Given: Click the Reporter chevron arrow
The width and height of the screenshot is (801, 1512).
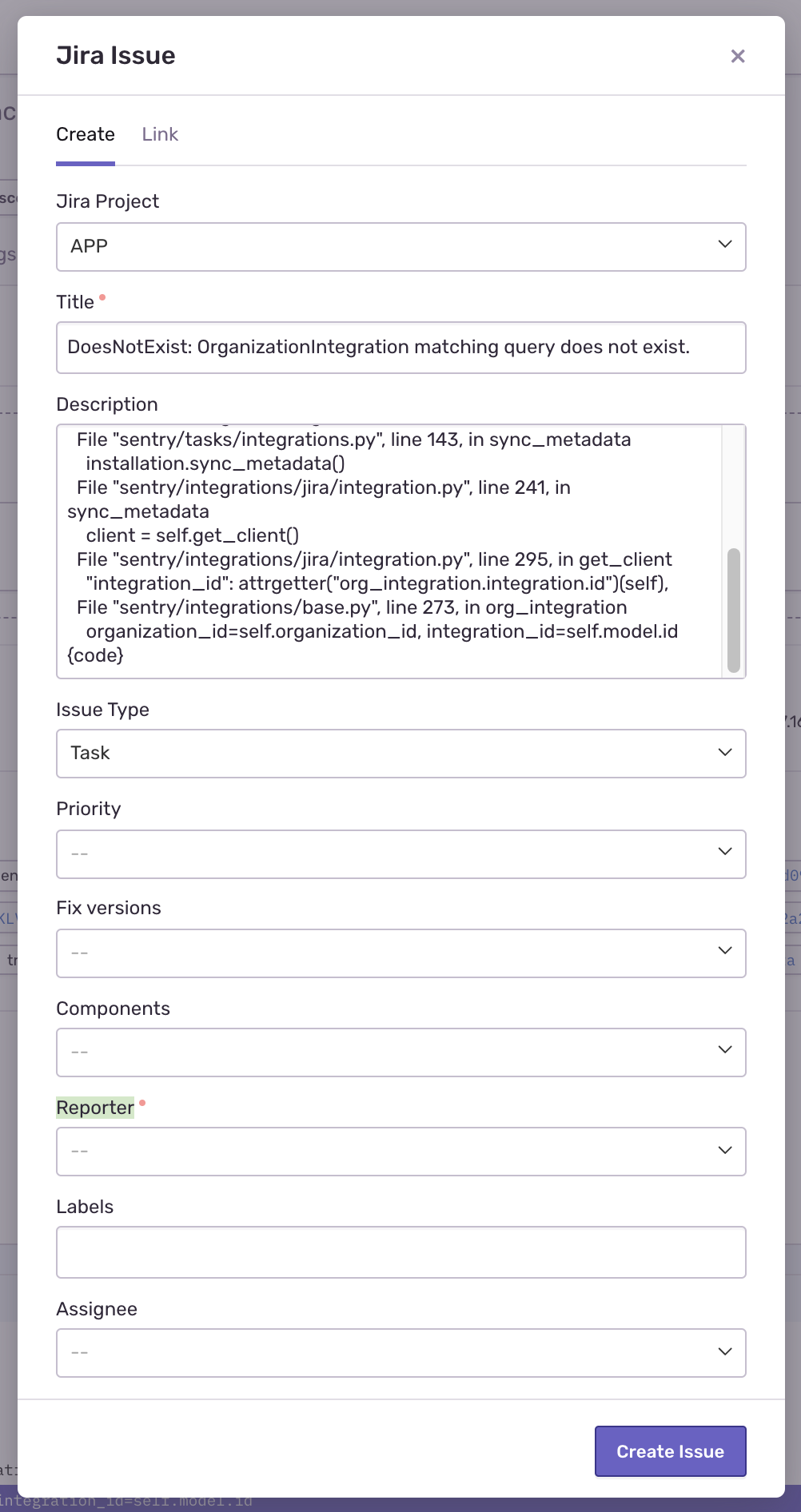Looking at the screenshot, I should pyautogui.click(x=725, y=1150).
